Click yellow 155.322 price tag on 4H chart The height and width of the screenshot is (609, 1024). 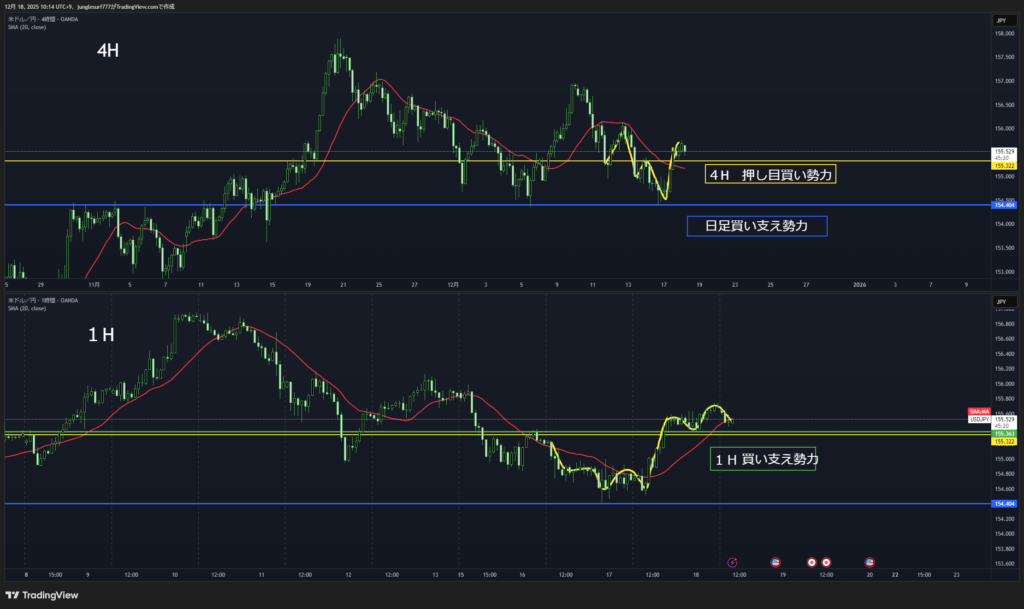point(1003,166)
